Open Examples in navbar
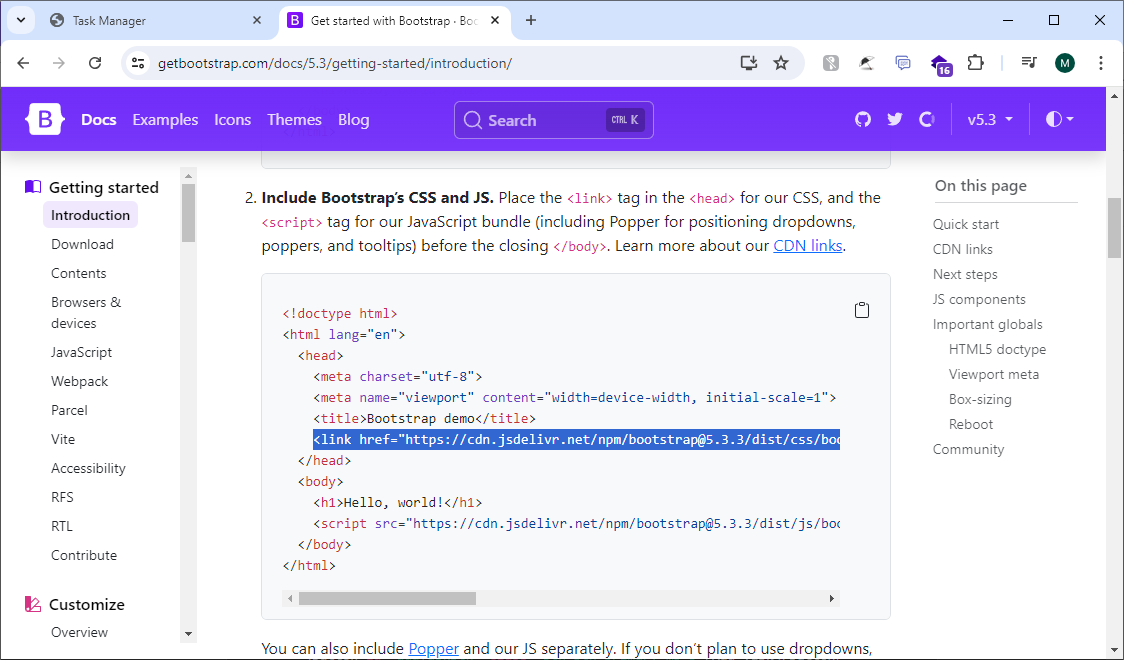 click(165, 120)
